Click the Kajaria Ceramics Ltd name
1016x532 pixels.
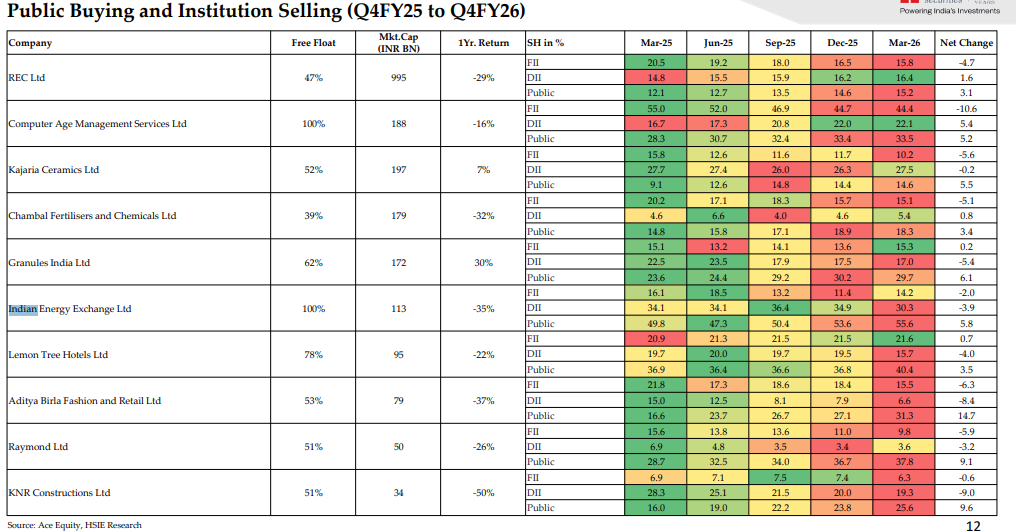(x=53, y=170)
